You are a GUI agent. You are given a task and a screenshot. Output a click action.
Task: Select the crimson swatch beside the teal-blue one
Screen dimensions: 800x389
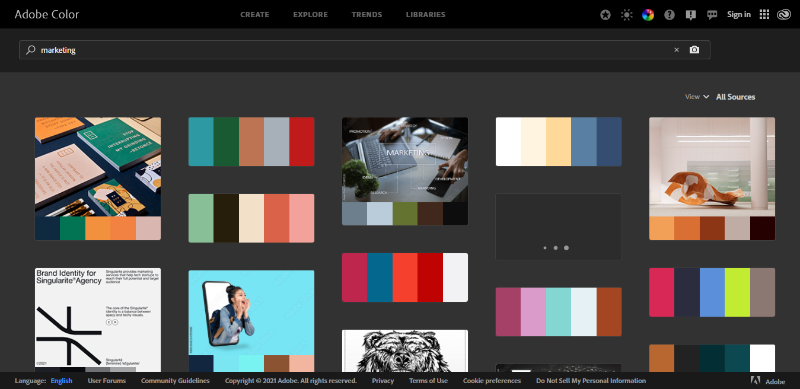pyautogui.click(x=355, y=277)
